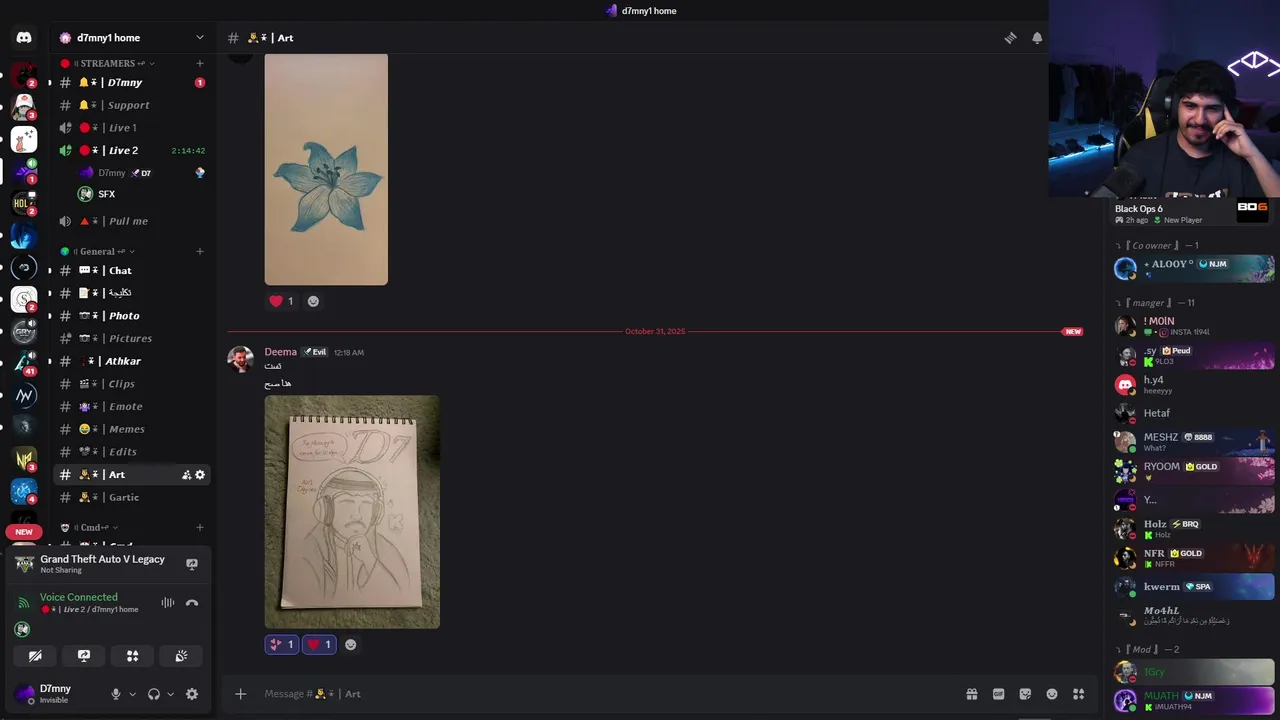The width and height of the screenshot is (1280, 720).
Task: Toggle the sparkle reaction on sketch
Action: pyautogui.click(x=282, y=645)
